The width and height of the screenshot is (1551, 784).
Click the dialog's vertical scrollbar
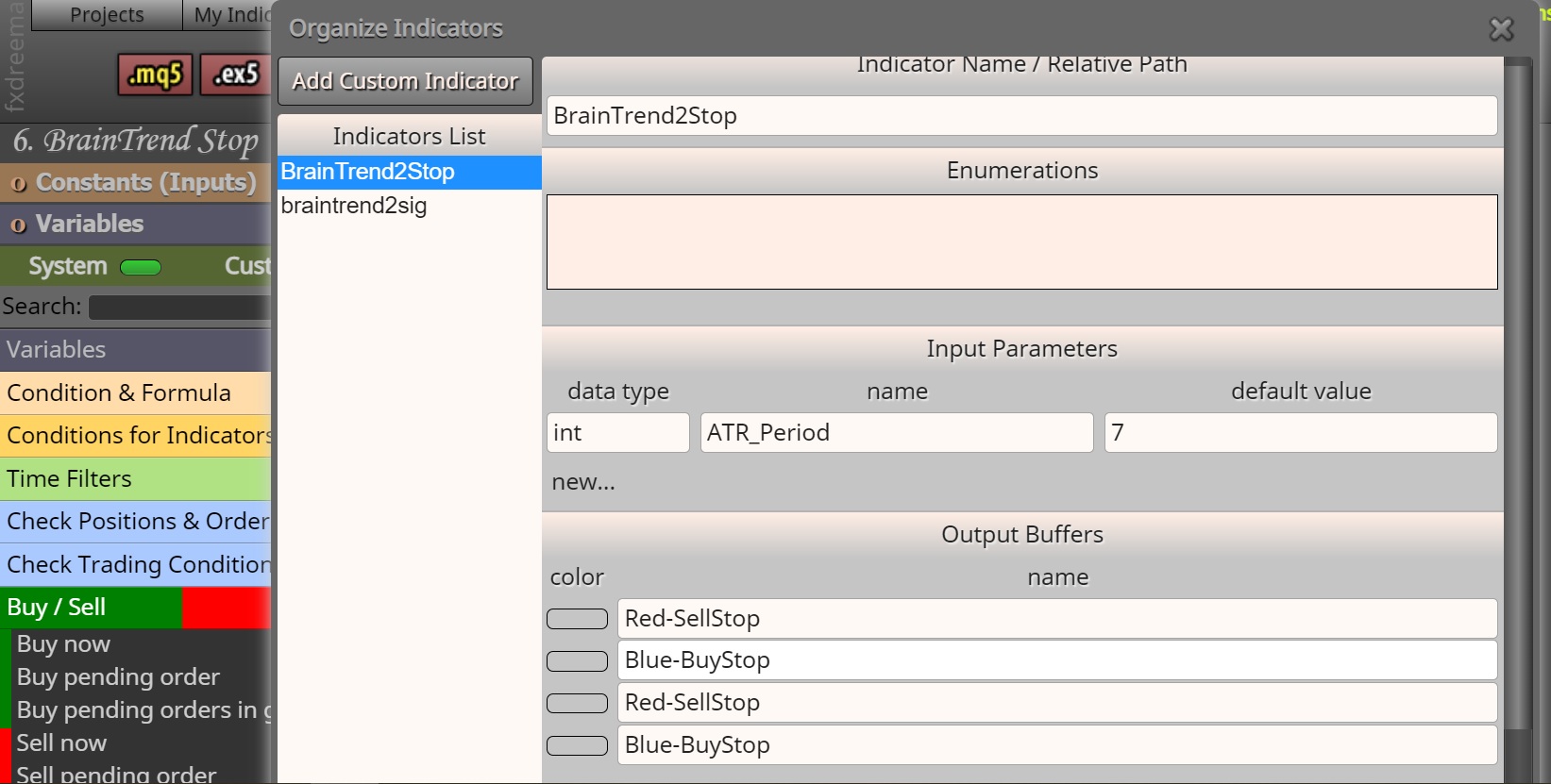1518,396
